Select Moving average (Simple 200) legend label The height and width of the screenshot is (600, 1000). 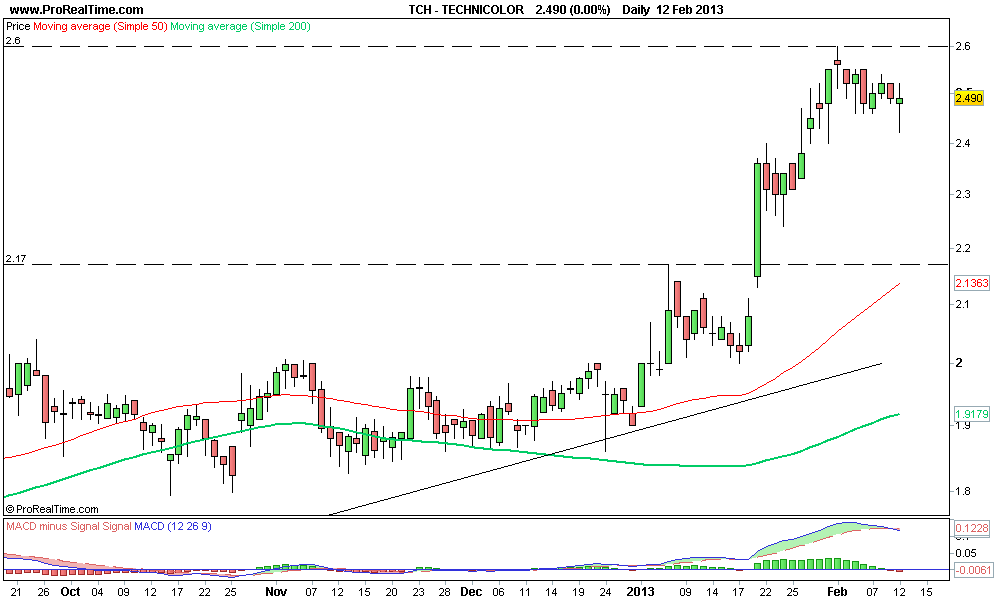coord(240,26)
